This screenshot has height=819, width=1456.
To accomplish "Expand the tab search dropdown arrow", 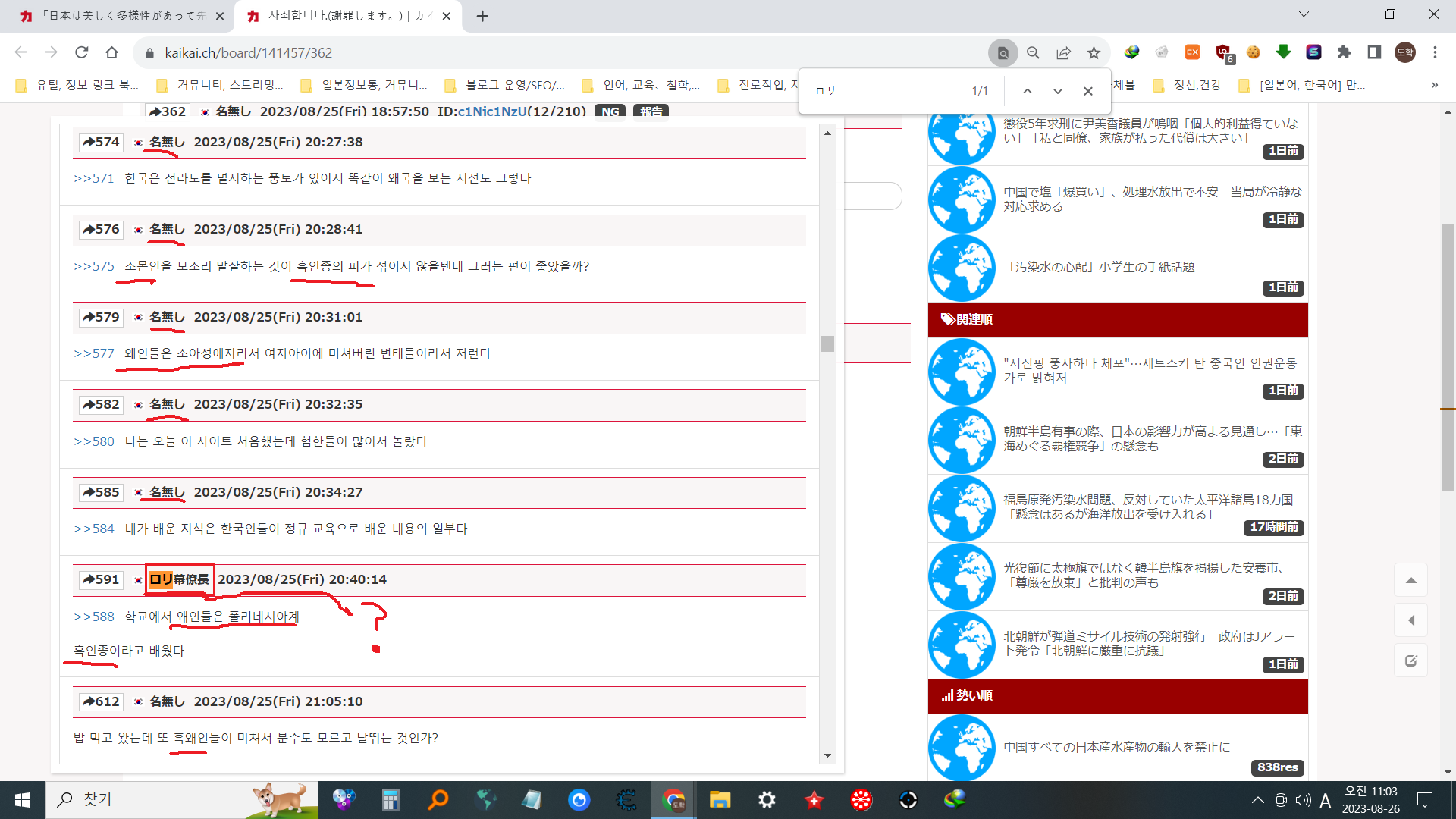I will tap(1304, 14).
